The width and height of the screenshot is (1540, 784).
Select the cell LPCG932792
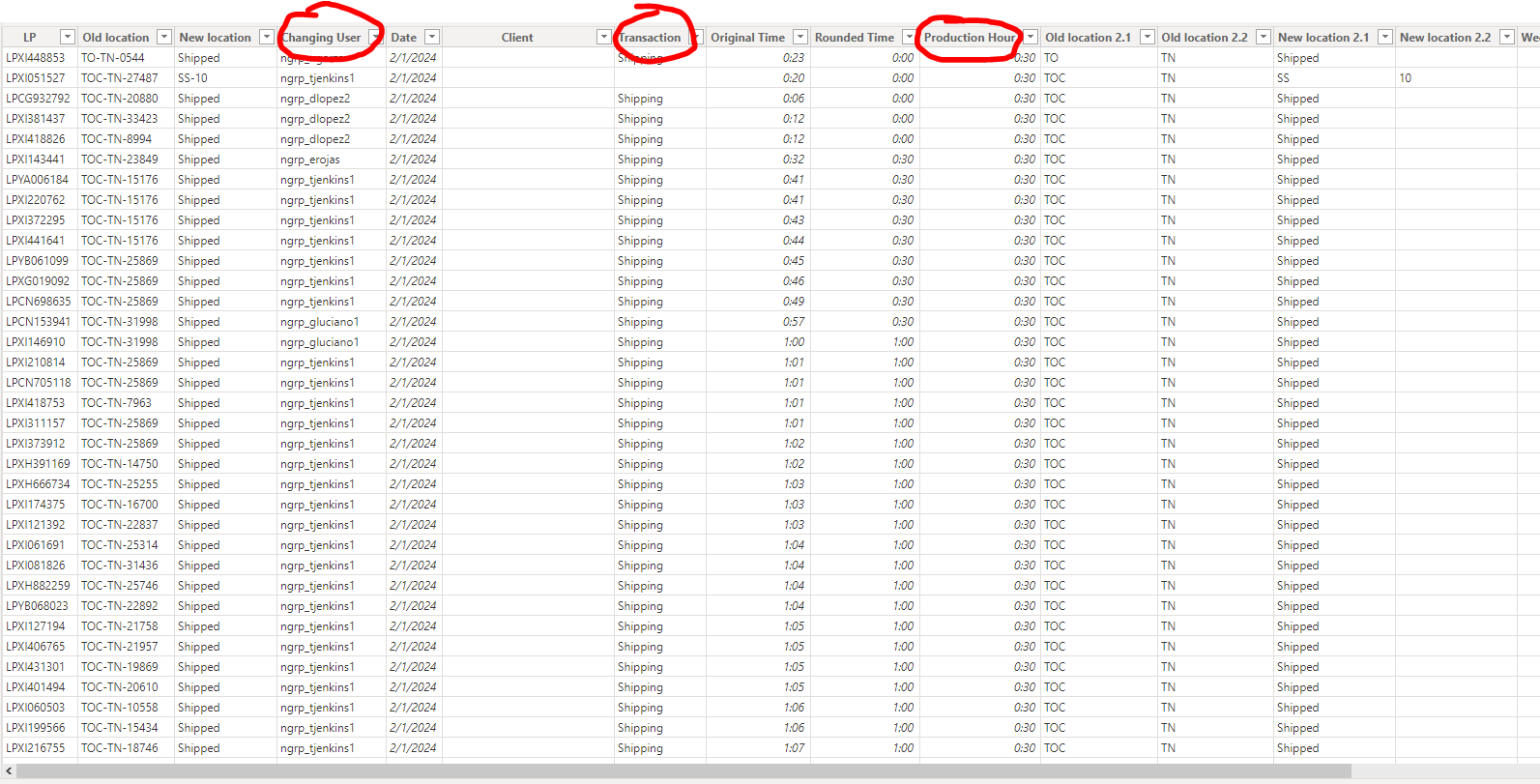pyautogui.click(x=39, y=99)
